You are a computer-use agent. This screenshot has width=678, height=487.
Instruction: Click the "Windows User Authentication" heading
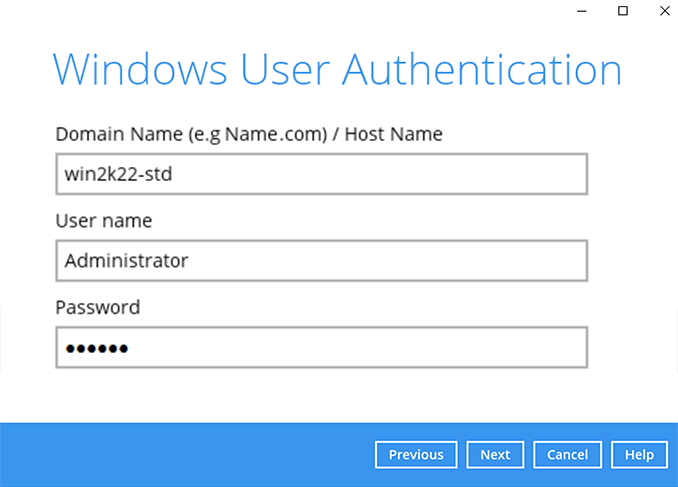[337, 70]
